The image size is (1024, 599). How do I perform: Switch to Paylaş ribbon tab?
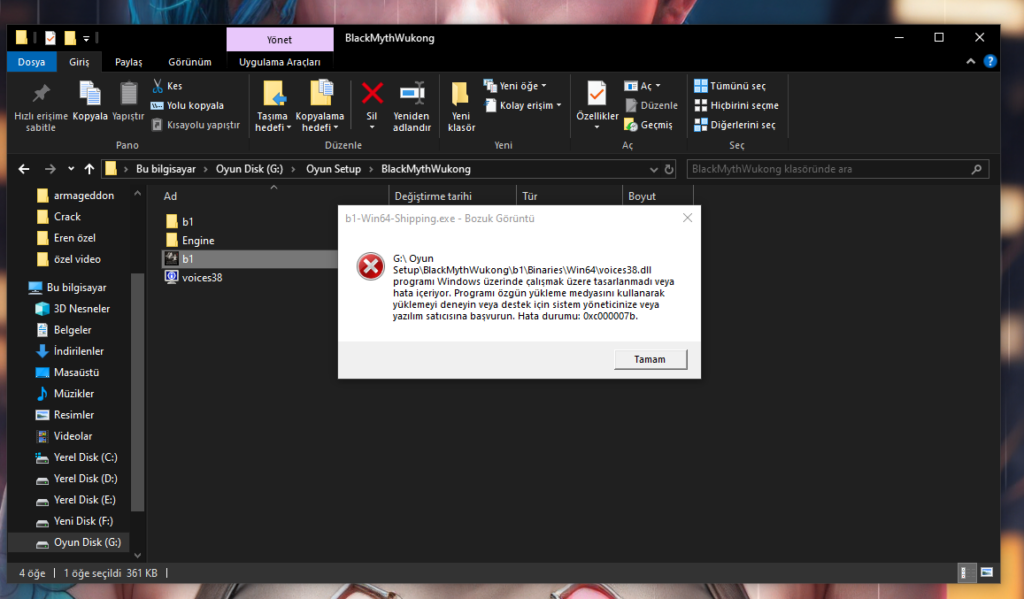coord(129,62)
